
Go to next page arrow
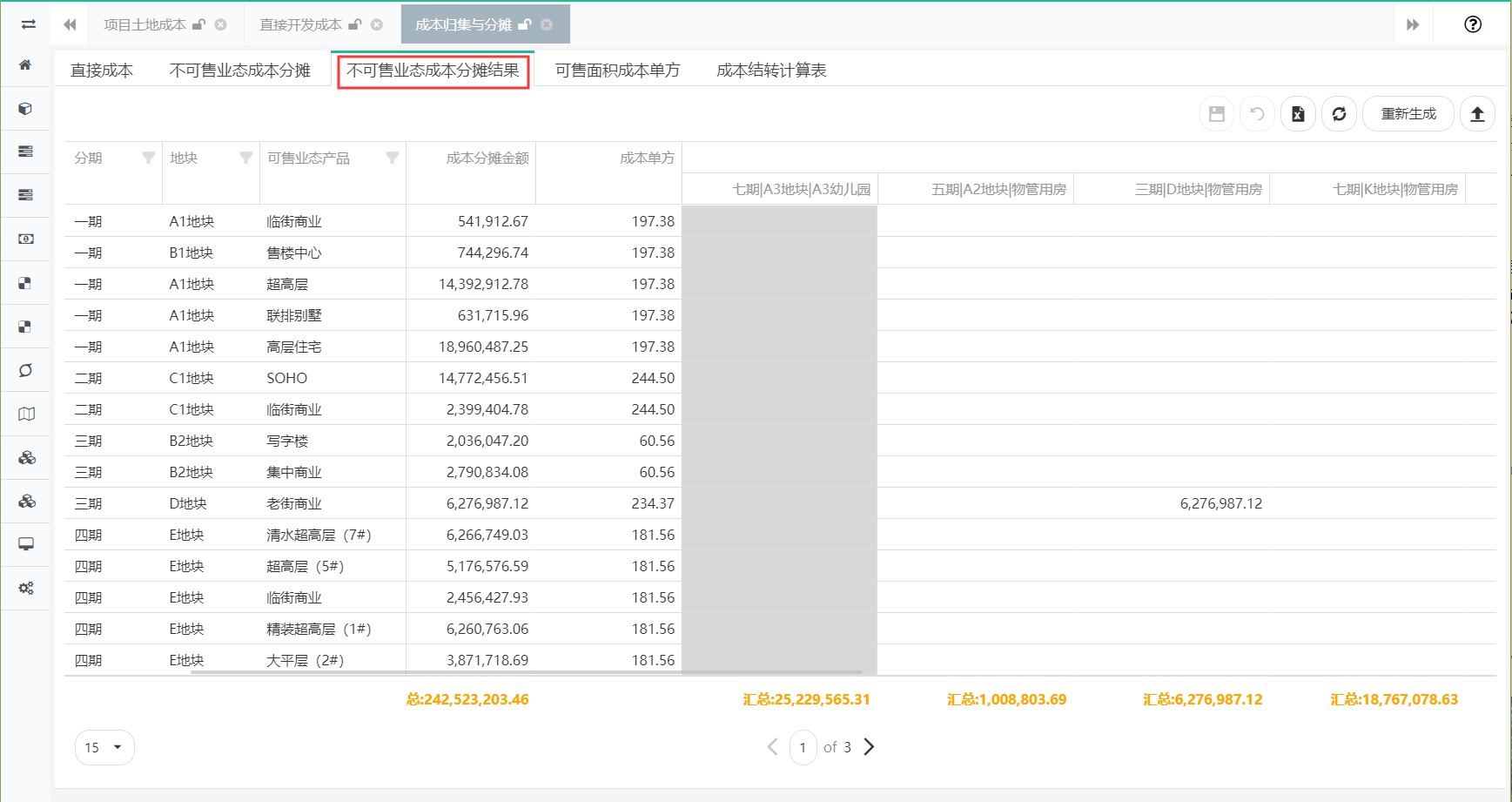(869, 747)
